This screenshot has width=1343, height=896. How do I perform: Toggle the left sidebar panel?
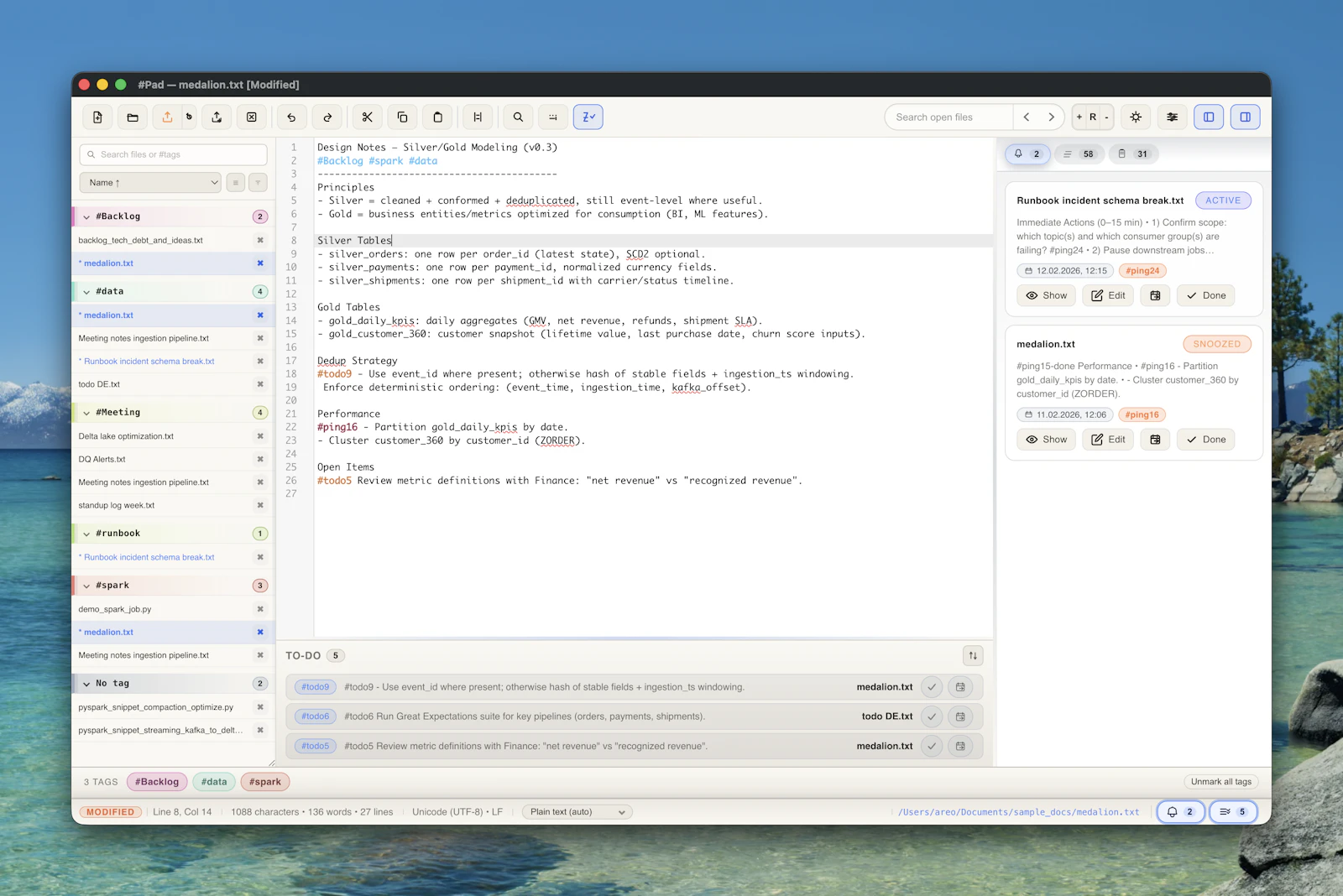point(1209,117)
